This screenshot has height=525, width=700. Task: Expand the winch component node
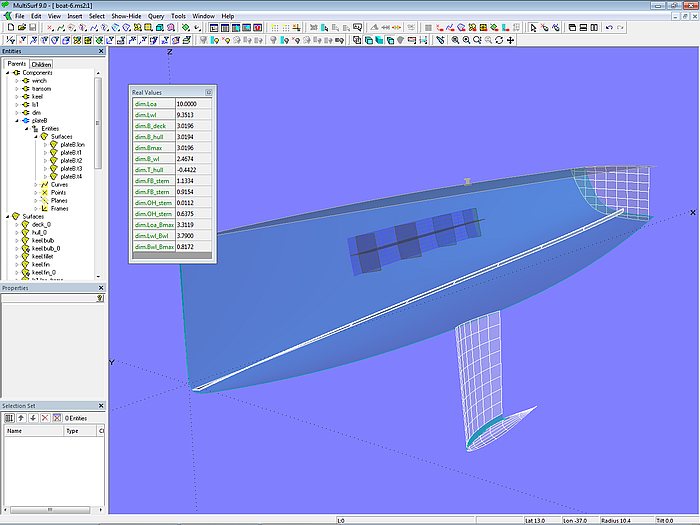pyautogui.click(x=16, y=81)
